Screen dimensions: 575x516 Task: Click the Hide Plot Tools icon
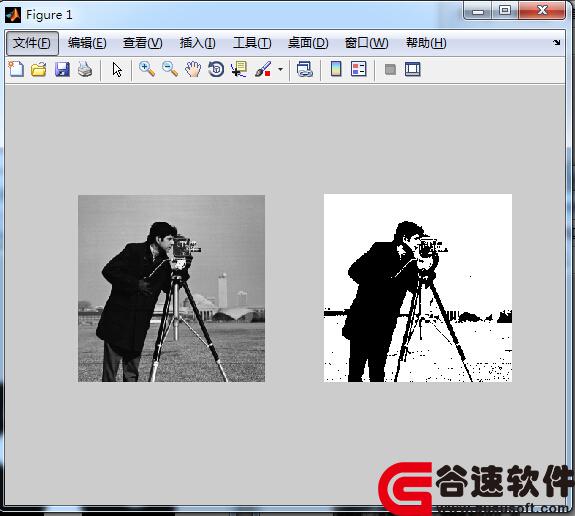(x=390, y=69)
